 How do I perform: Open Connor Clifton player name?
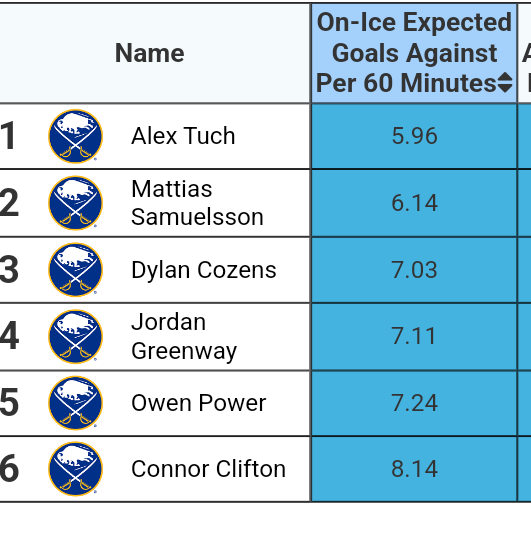point(209,469)
